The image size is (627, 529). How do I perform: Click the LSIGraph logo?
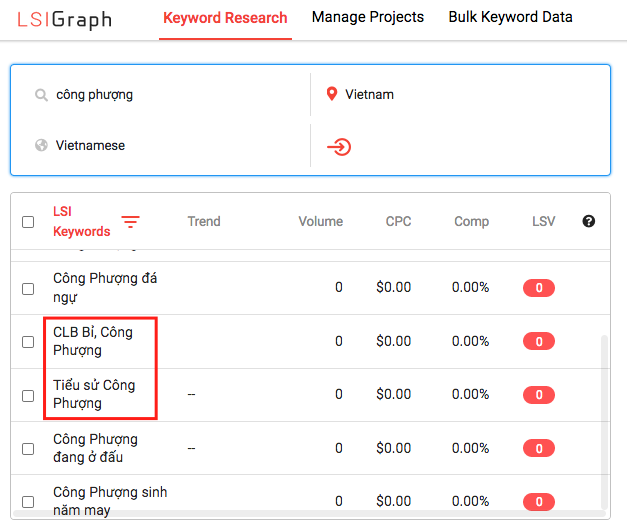pyautogui.click(x=64, y=20)
